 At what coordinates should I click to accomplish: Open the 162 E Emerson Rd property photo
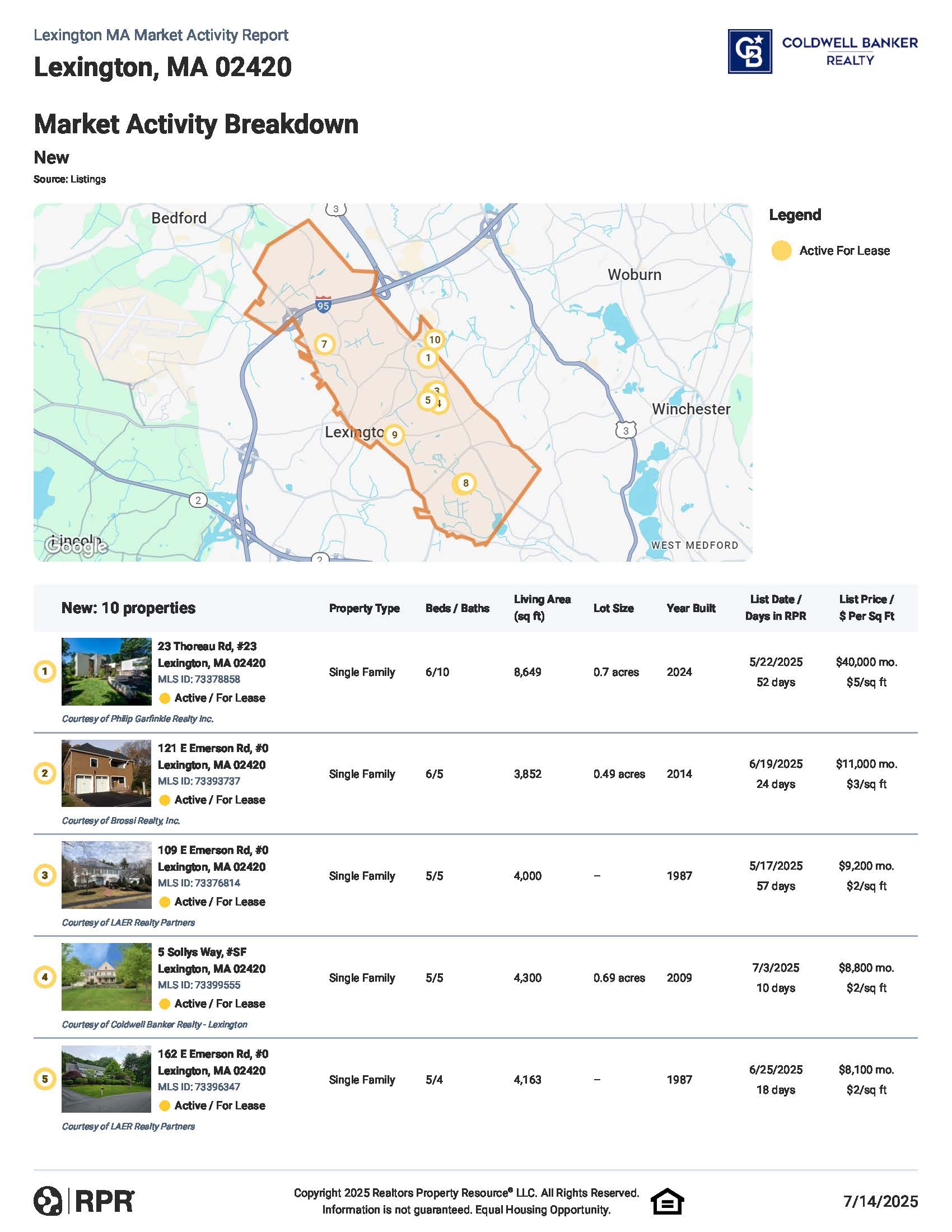tap(106, 1079)
